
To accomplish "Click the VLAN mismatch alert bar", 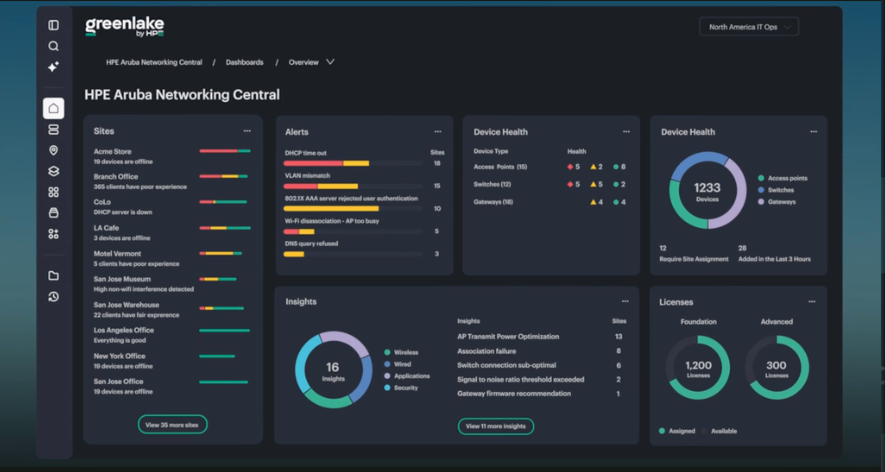I will [353, 186].
